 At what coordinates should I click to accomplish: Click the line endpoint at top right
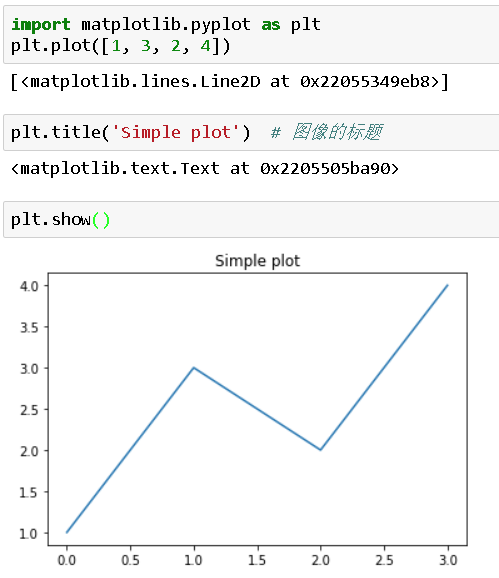447,285
